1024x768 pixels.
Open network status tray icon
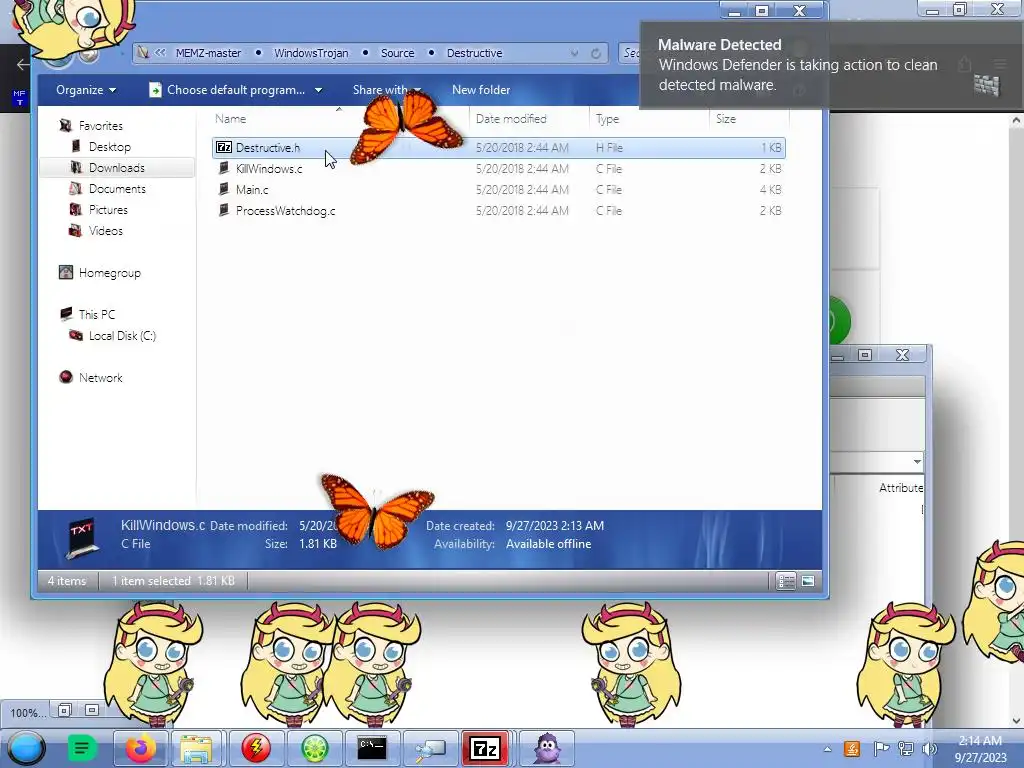tap(905, 749)
